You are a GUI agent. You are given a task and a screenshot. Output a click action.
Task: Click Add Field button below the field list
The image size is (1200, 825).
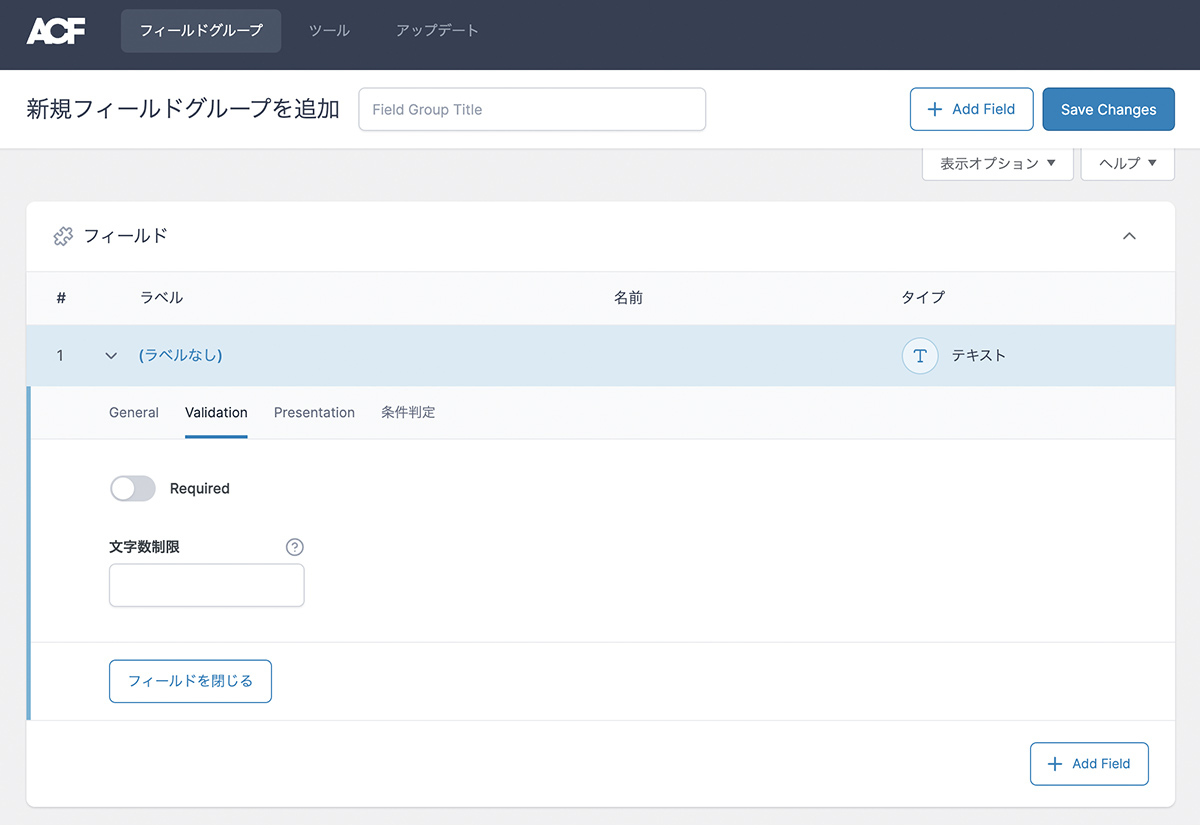point(1089,764)
